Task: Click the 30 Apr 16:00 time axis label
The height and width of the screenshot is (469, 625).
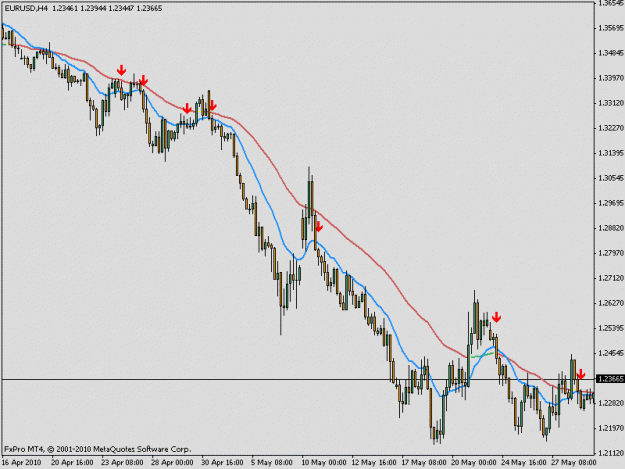Action: tap(222, 463)
